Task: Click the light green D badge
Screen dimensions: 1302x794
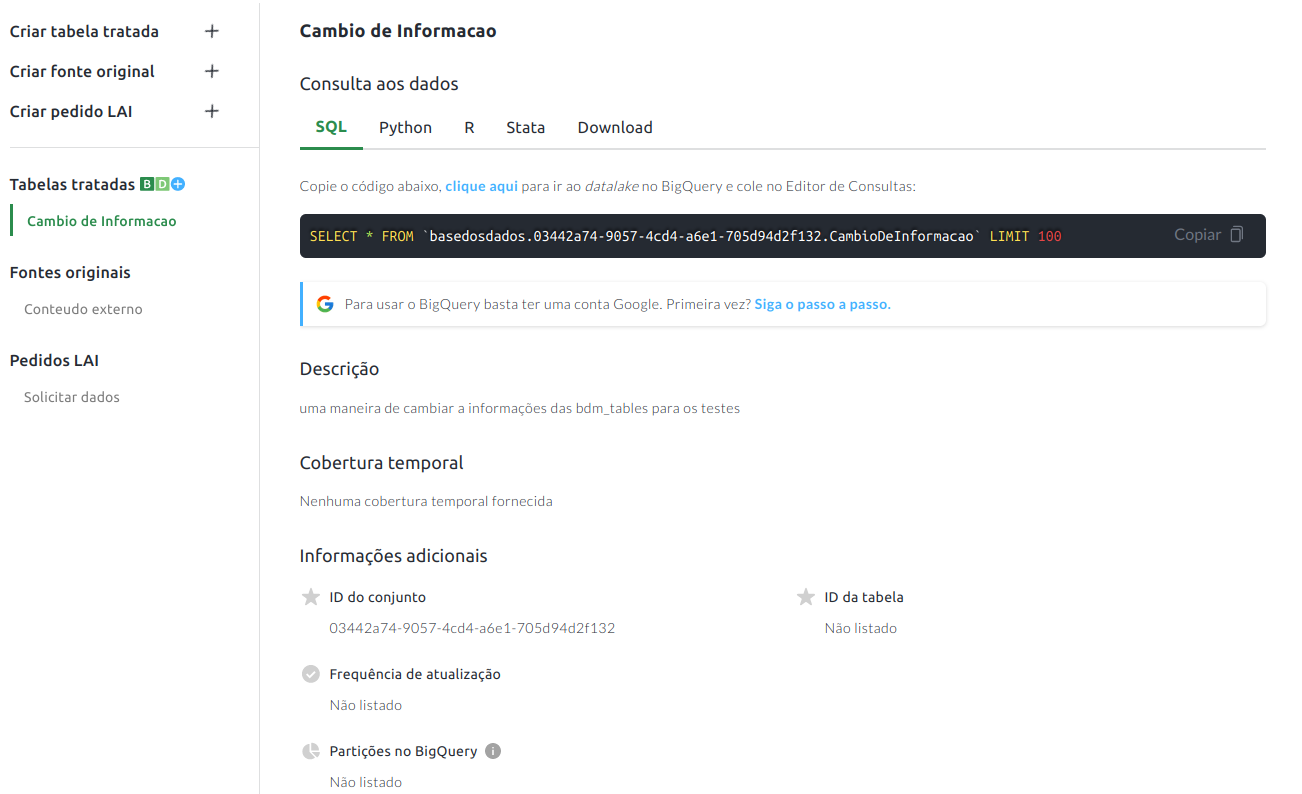Action: click(162, 184)
